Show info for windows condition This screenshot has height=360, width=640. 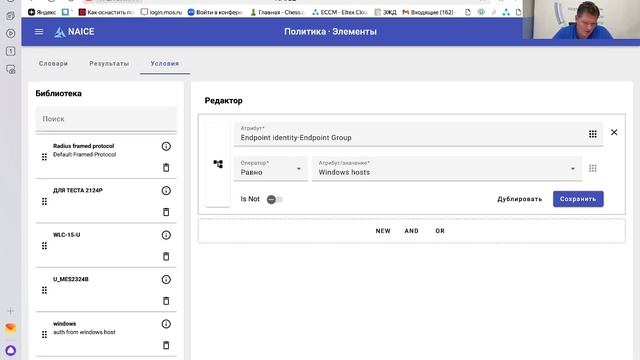(166, 324)
